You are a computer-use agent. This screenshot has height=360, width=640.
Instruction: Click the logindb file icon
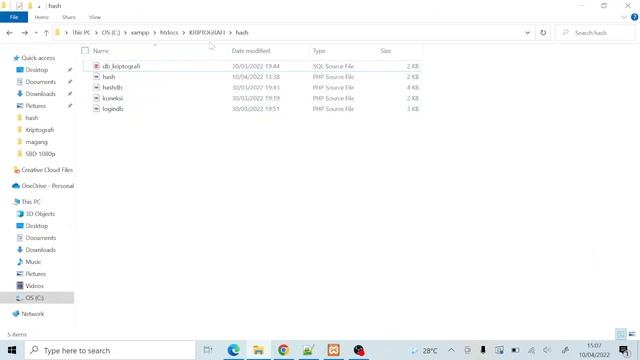(96, 109)
